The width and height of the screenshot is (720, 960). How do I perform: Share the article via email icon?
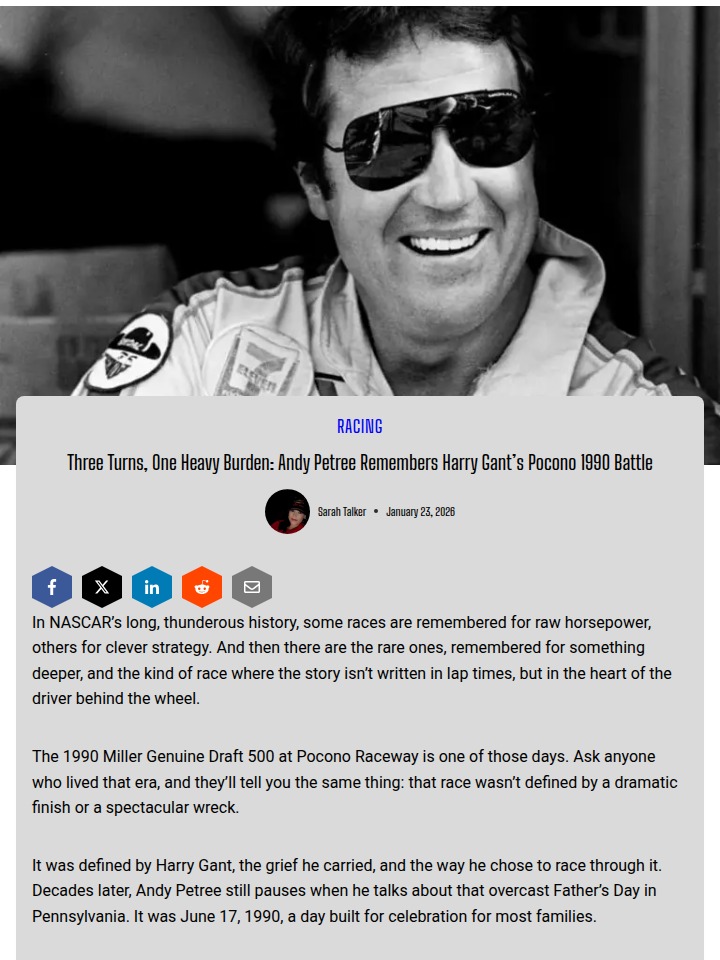click(x=252, y=587)
